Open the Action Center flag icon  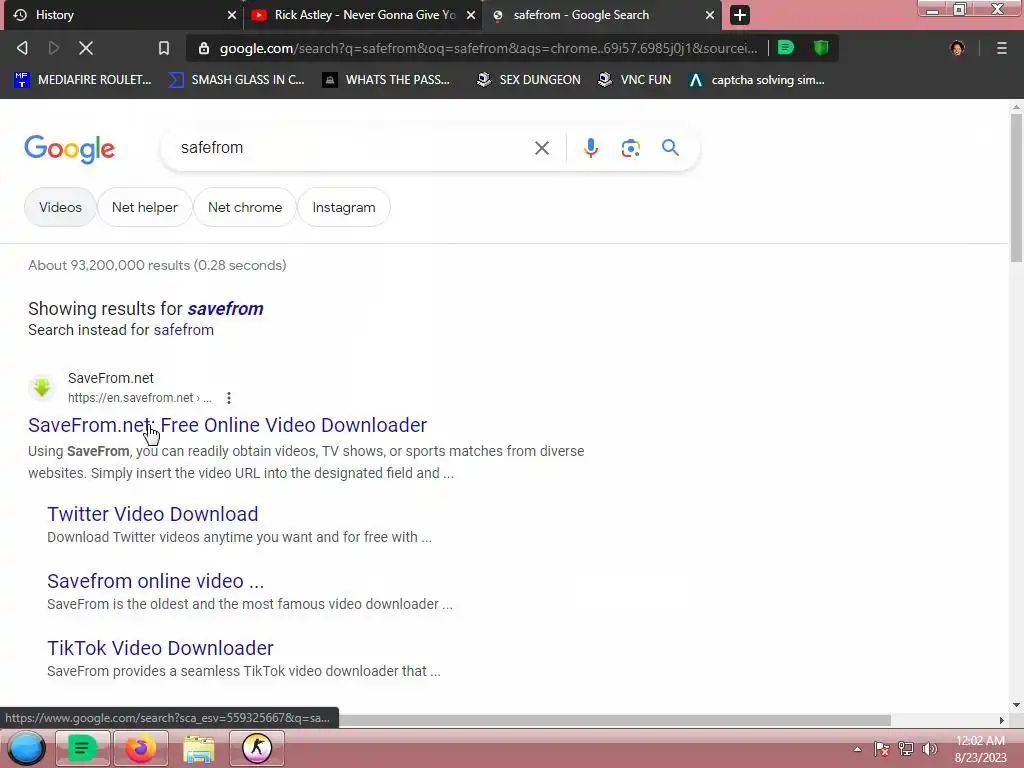pos(882,749)
